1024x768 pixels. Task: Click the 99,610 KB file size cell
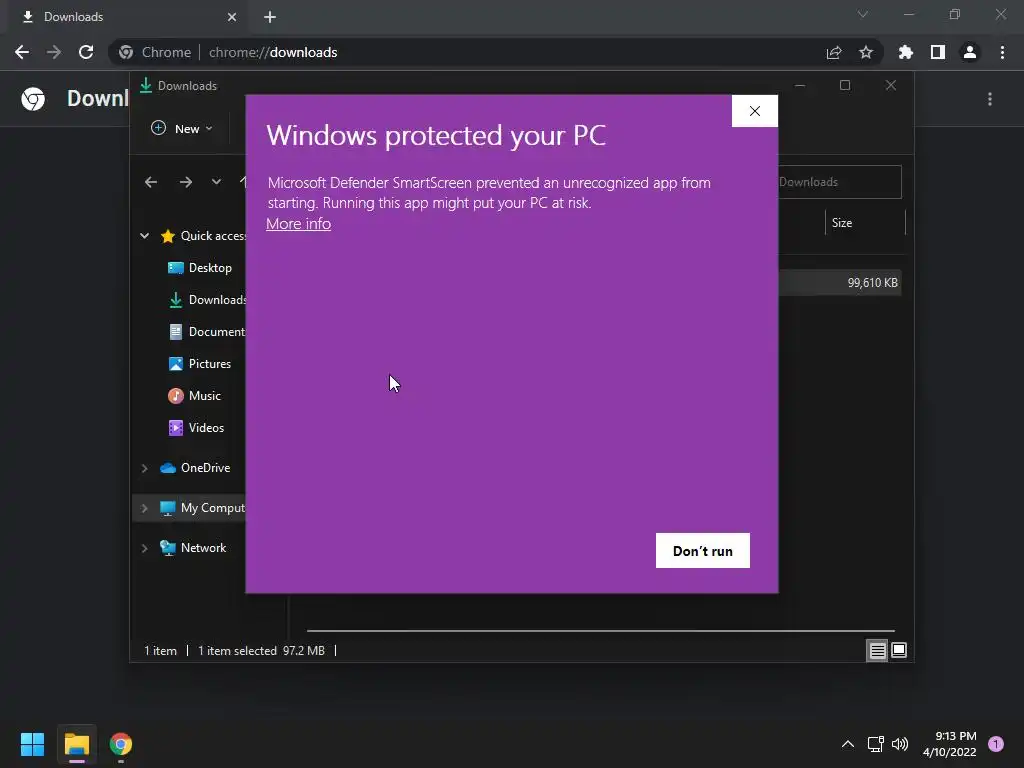coord(872,283)
